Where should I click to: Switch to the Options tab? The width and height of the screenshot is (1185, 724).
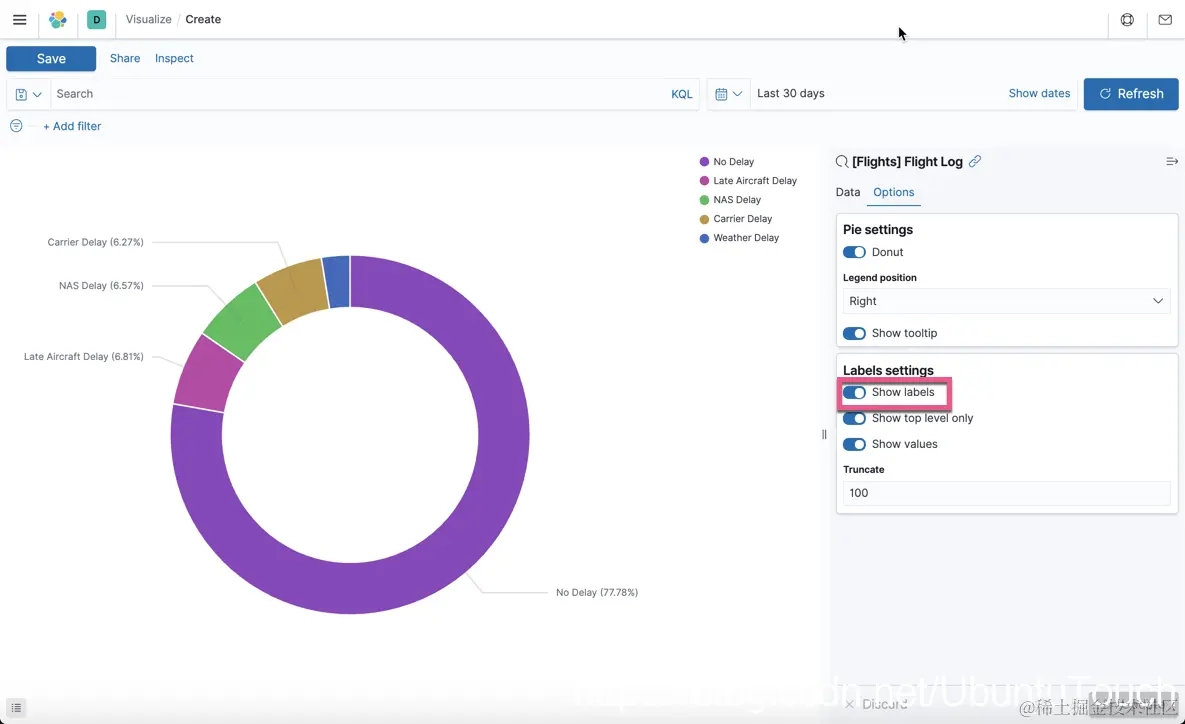[893, 192]
